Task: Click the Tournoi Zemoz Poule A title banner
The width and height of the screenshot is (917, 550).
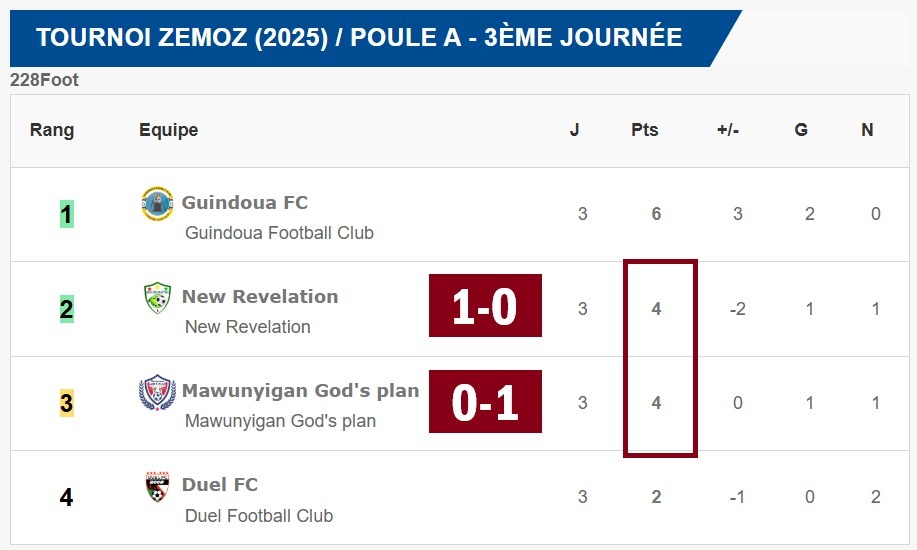Action: coord(360,38)
